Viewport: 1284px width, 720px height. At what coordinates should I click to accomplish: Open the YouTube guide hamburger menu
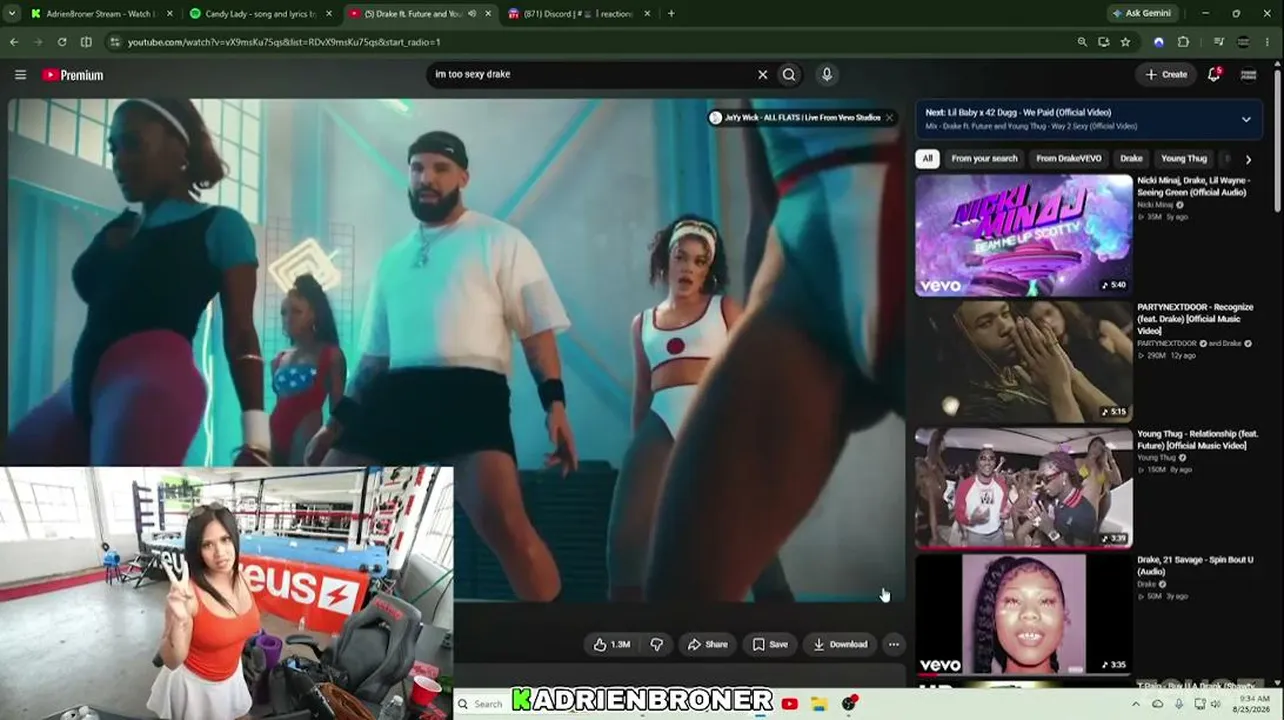pyautogui.click(x=20, y=75)
